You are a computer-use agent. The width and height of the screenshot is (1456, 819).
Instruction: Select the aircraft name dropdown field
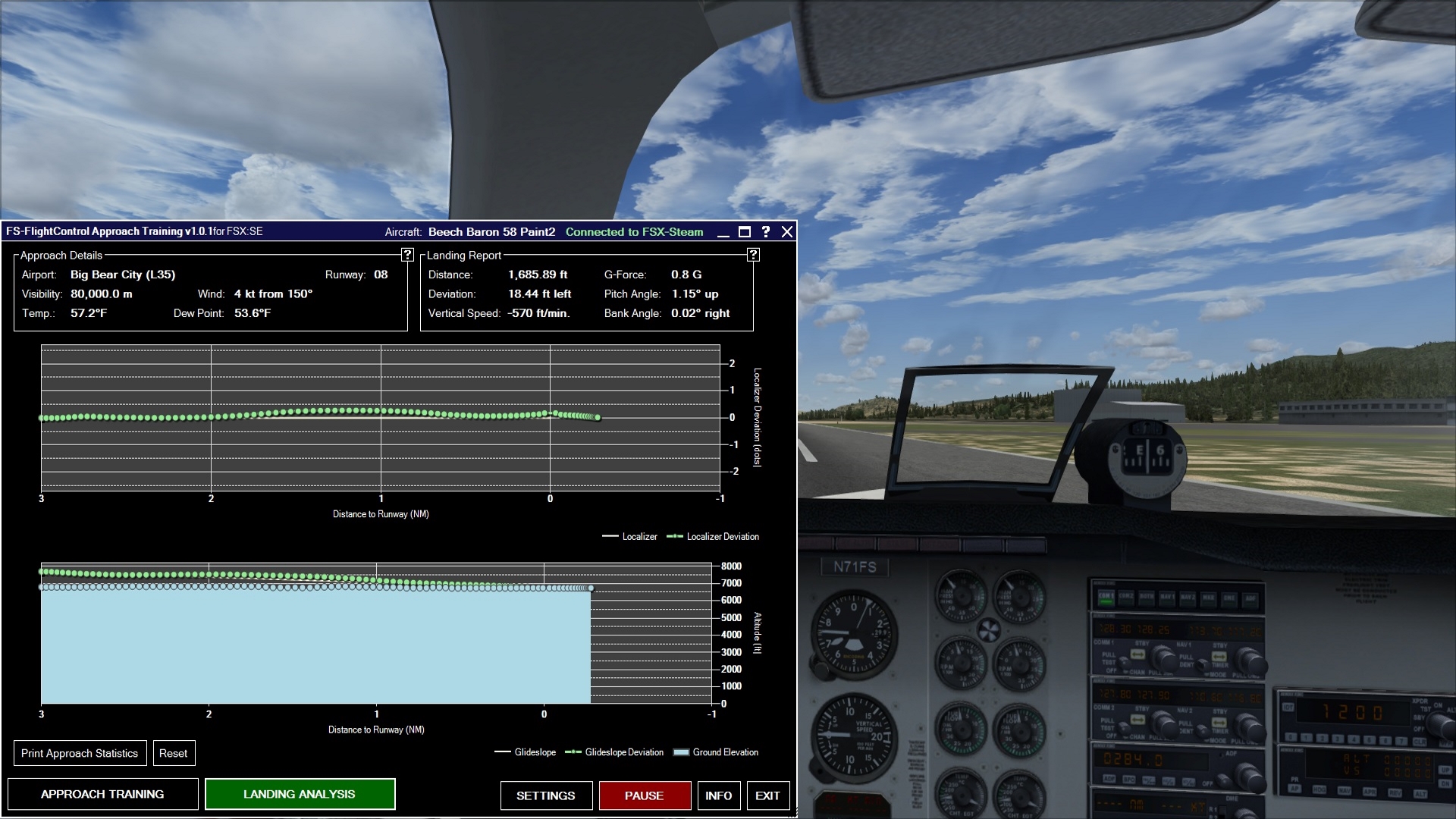[x=490, y=232]
